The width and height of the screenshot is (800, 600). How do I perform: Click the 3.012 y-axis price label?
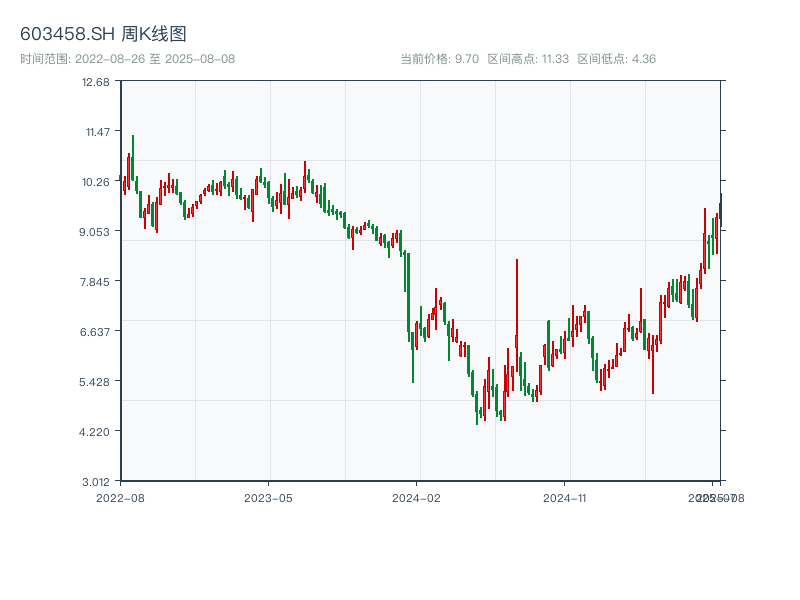96,481
